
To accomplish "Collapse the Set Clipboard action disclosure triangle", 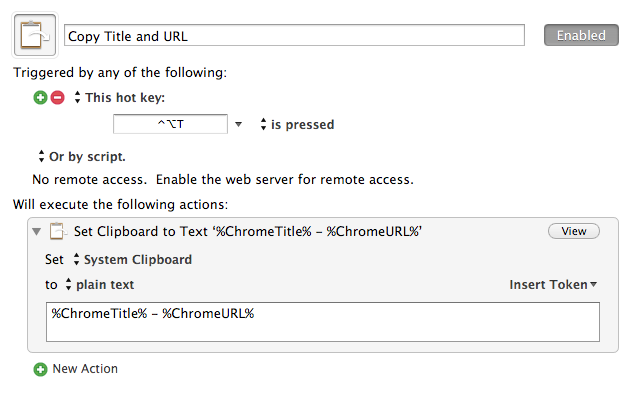I will [38, 231].
